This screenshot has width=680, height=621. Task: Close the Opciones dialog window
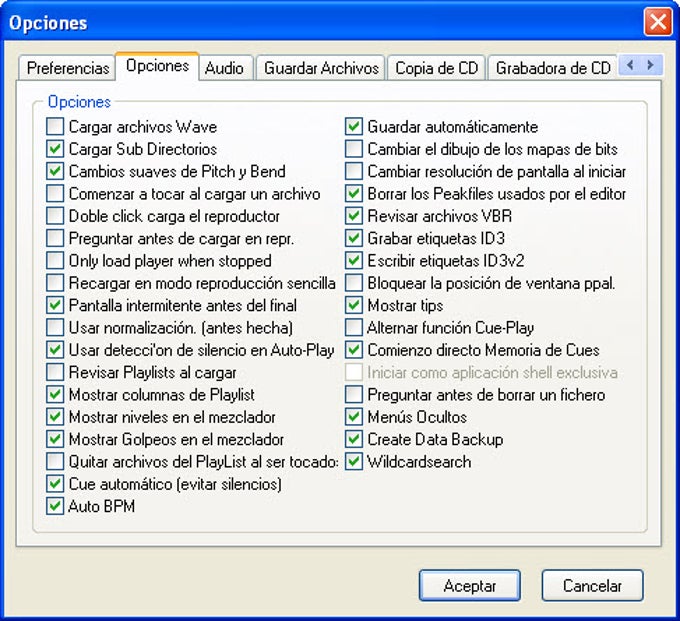coord(658,22)
